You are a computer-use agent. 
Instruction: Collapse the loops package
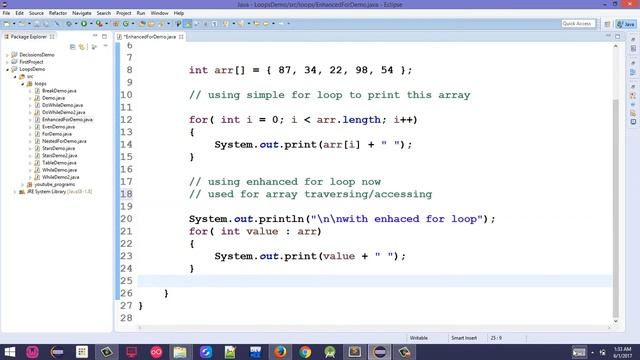tap(23, 84)
